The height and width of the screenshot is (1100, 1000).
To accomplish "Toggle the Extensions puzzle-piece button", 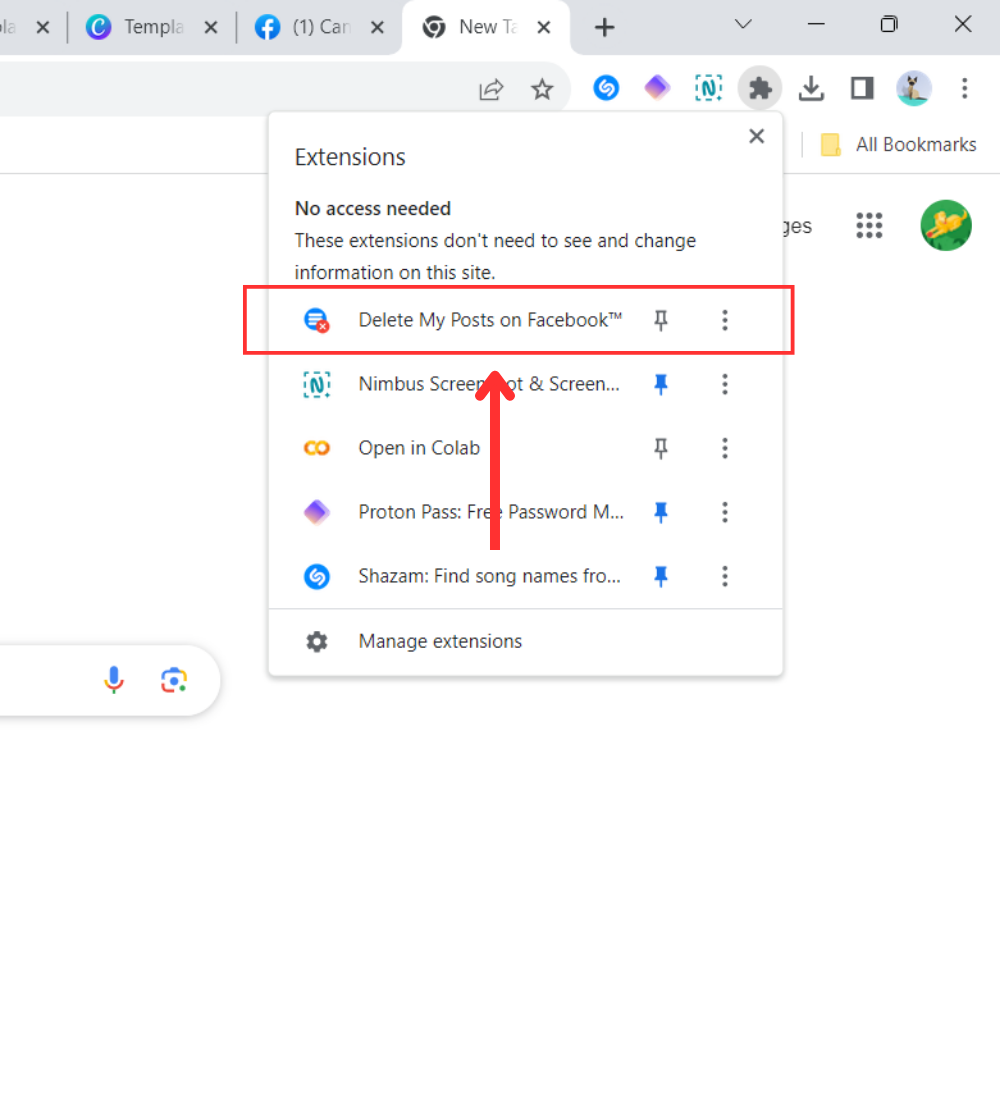I will (760, 88).
